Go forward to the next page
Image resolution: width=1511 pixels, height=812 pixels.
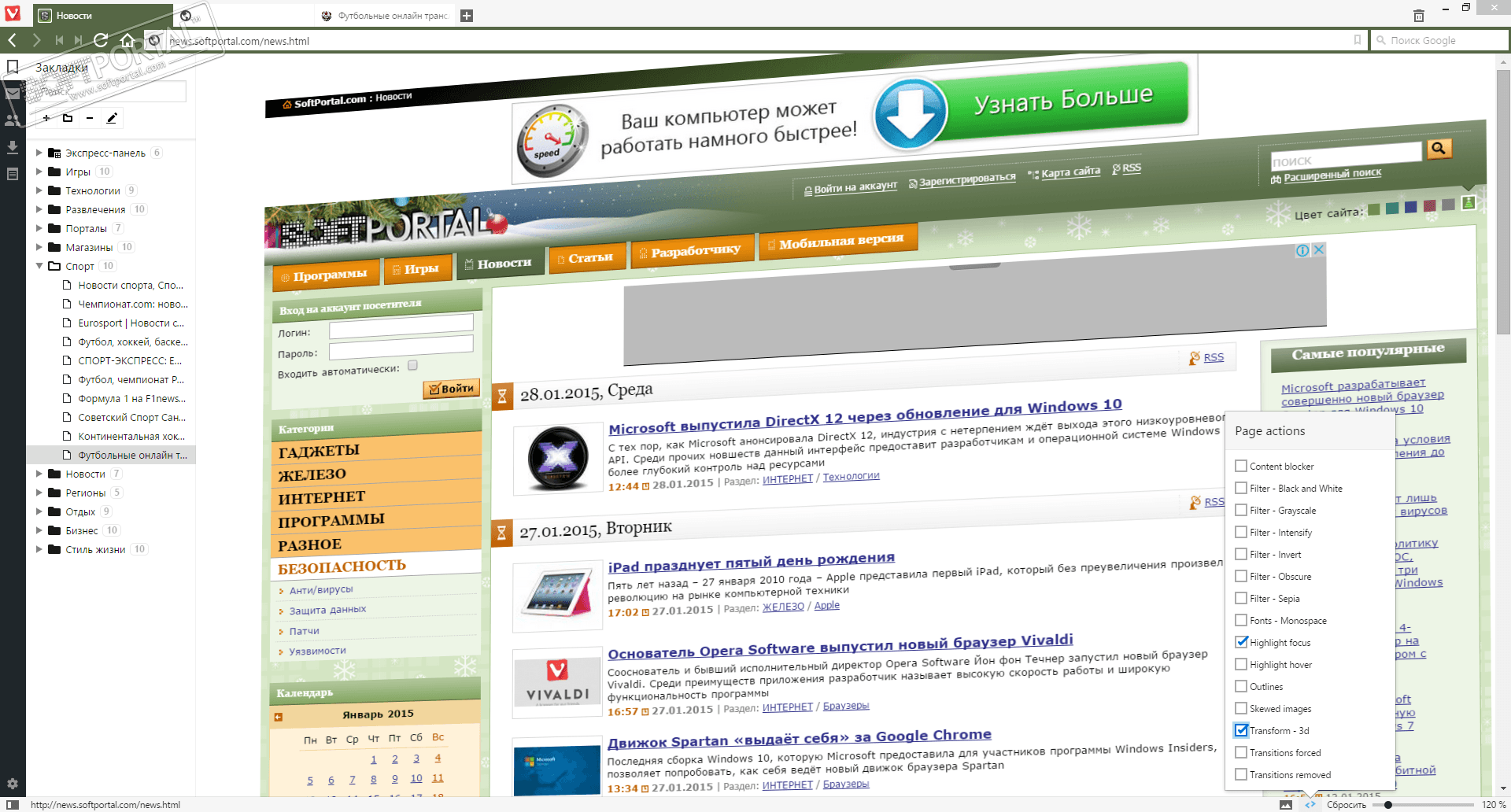coord(36,40)
